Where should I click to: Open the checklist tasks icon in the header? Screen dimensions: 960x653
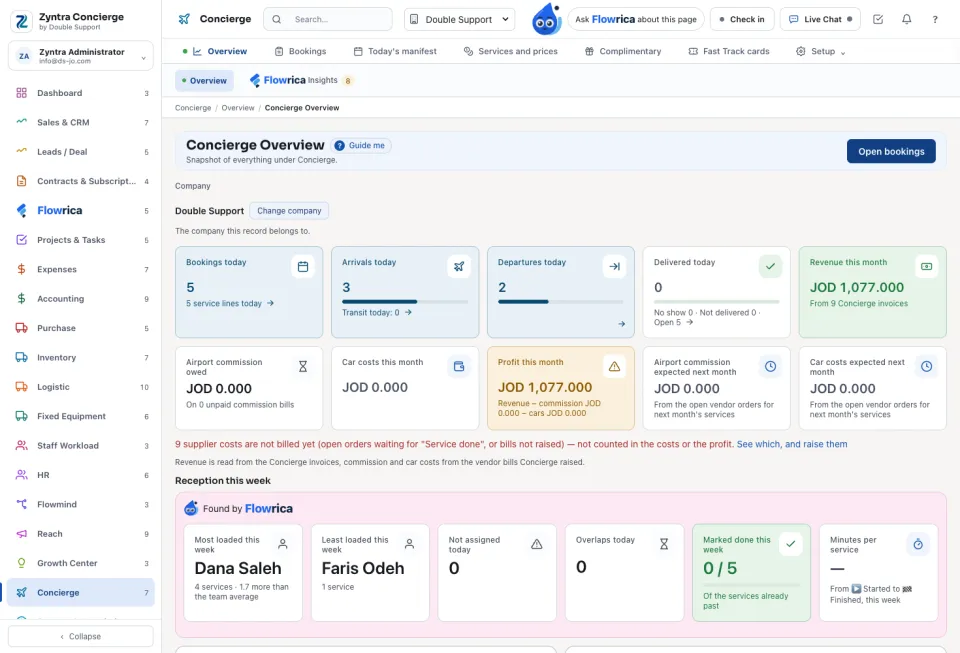[878, 20]
